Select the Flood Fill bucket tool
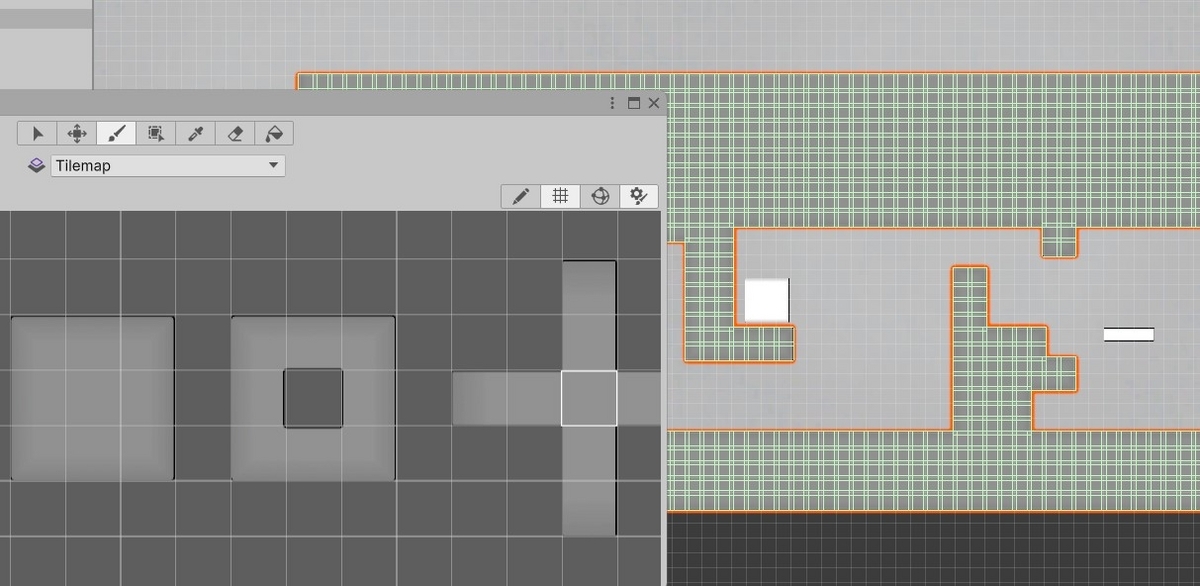1200x586 pixels. click(274, 133)
